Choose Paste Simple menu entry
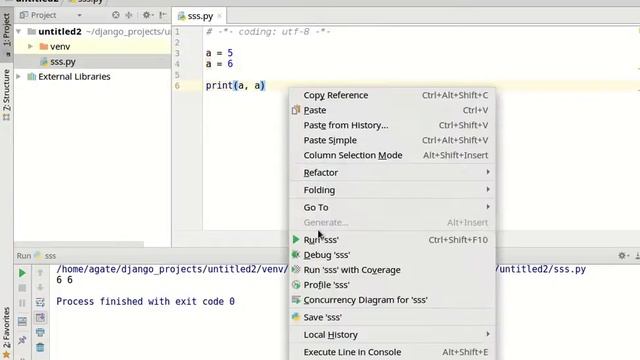This screenshot has height=360, width=640. tap(392, 140)
